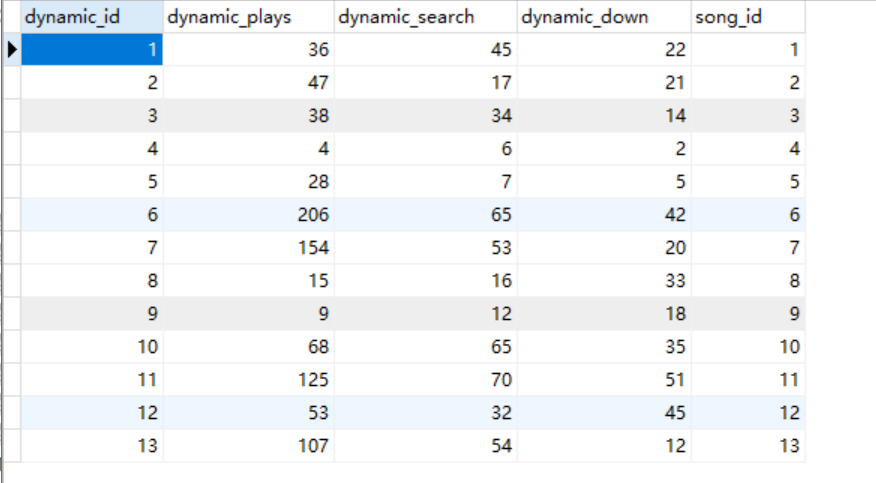Viewport: 876px width, 483px height.
Task: Click dynamic_plays cell with value 47
Action: (249, 83)
